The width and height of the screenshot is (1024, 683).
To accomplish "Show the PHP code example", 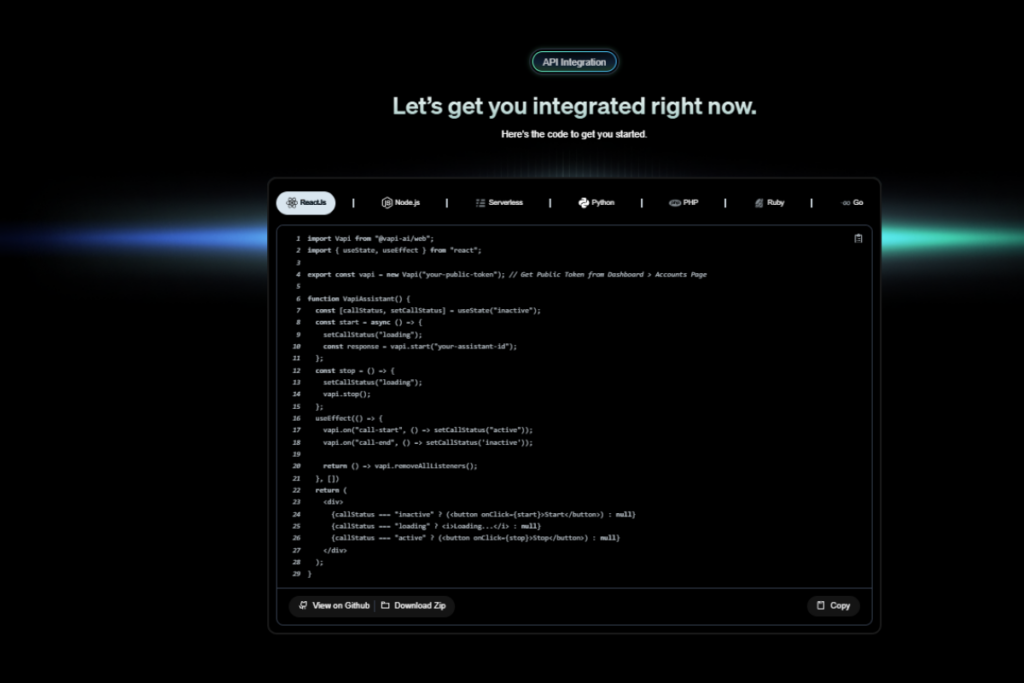I will [x=684, y=202].
